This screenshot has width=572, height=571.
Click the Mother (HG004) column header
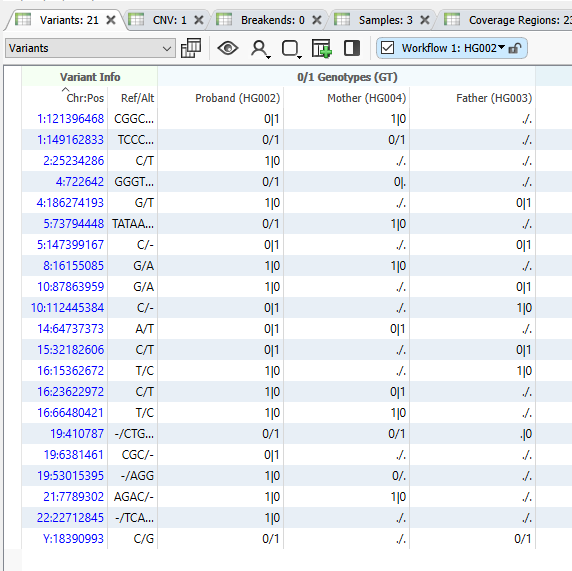pos(367,98)
